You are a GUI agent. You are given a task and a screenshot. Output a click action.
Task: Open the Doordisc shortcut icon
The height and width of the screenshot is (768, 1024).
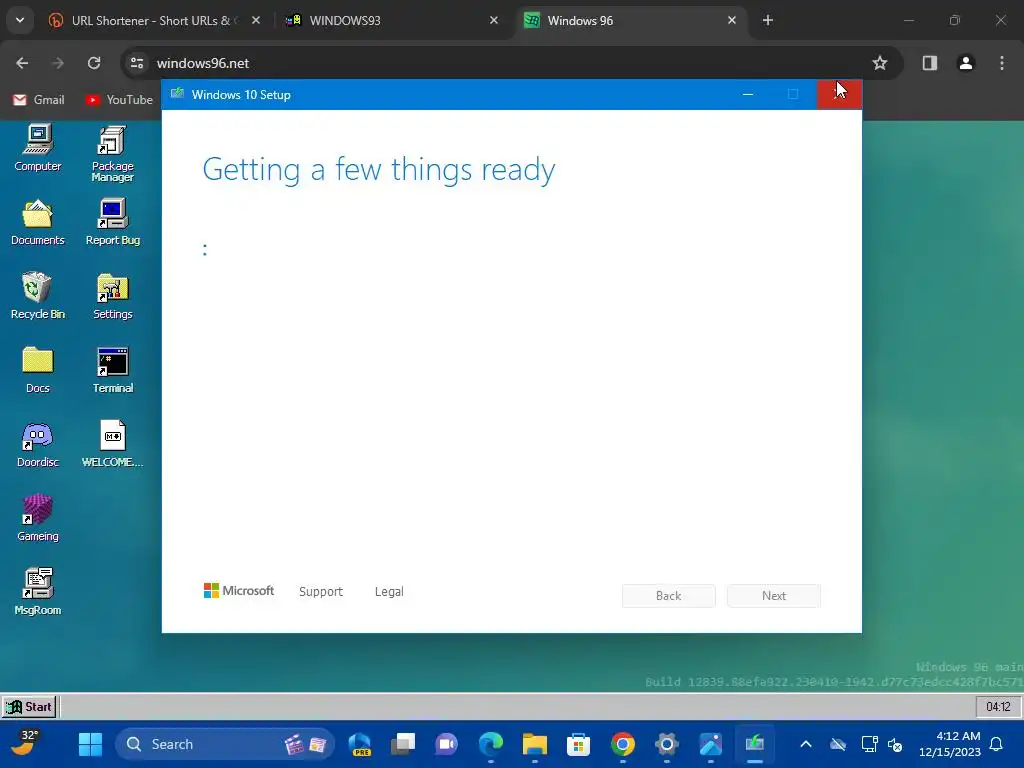click(37, 444)
